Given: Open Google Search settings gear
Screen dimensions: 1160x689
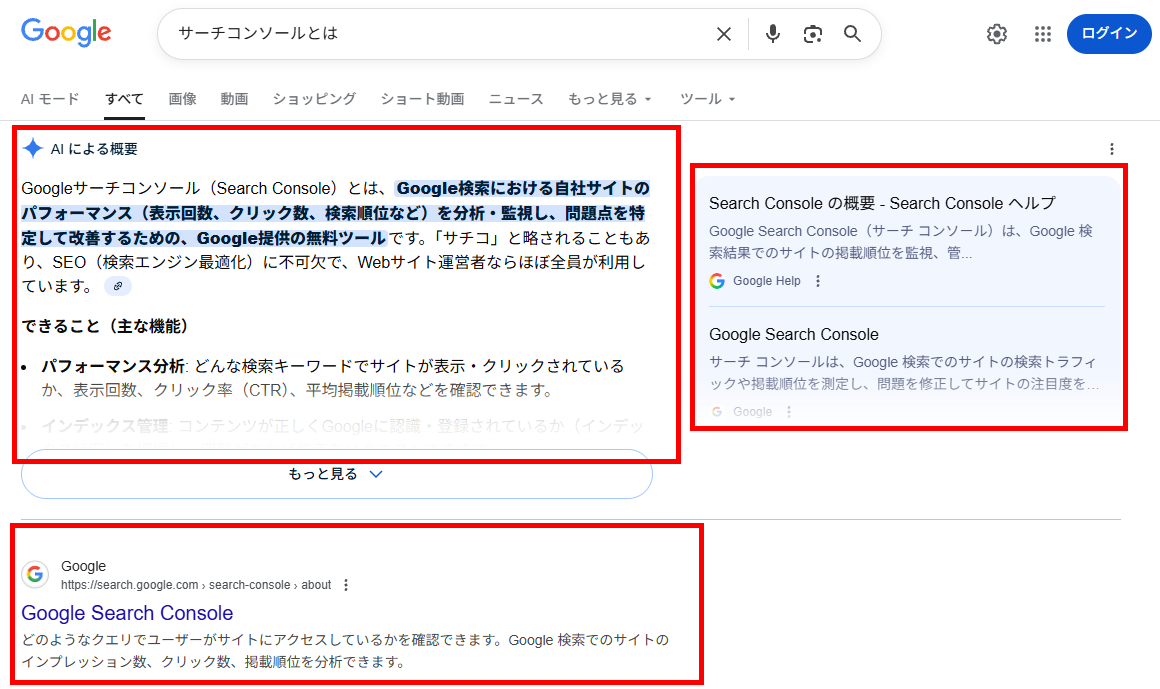Looking at the screenshot, I should click(997, 33).
